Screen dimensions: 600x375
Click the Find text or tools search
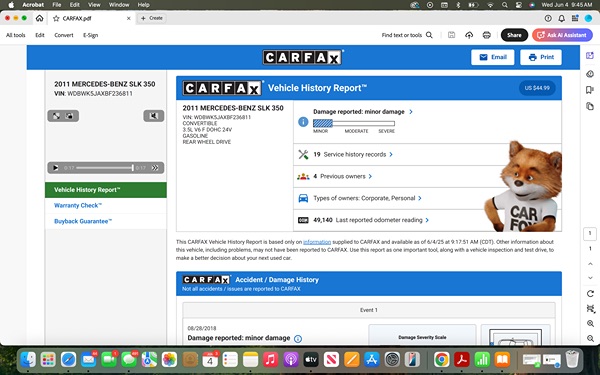[407, 35]
